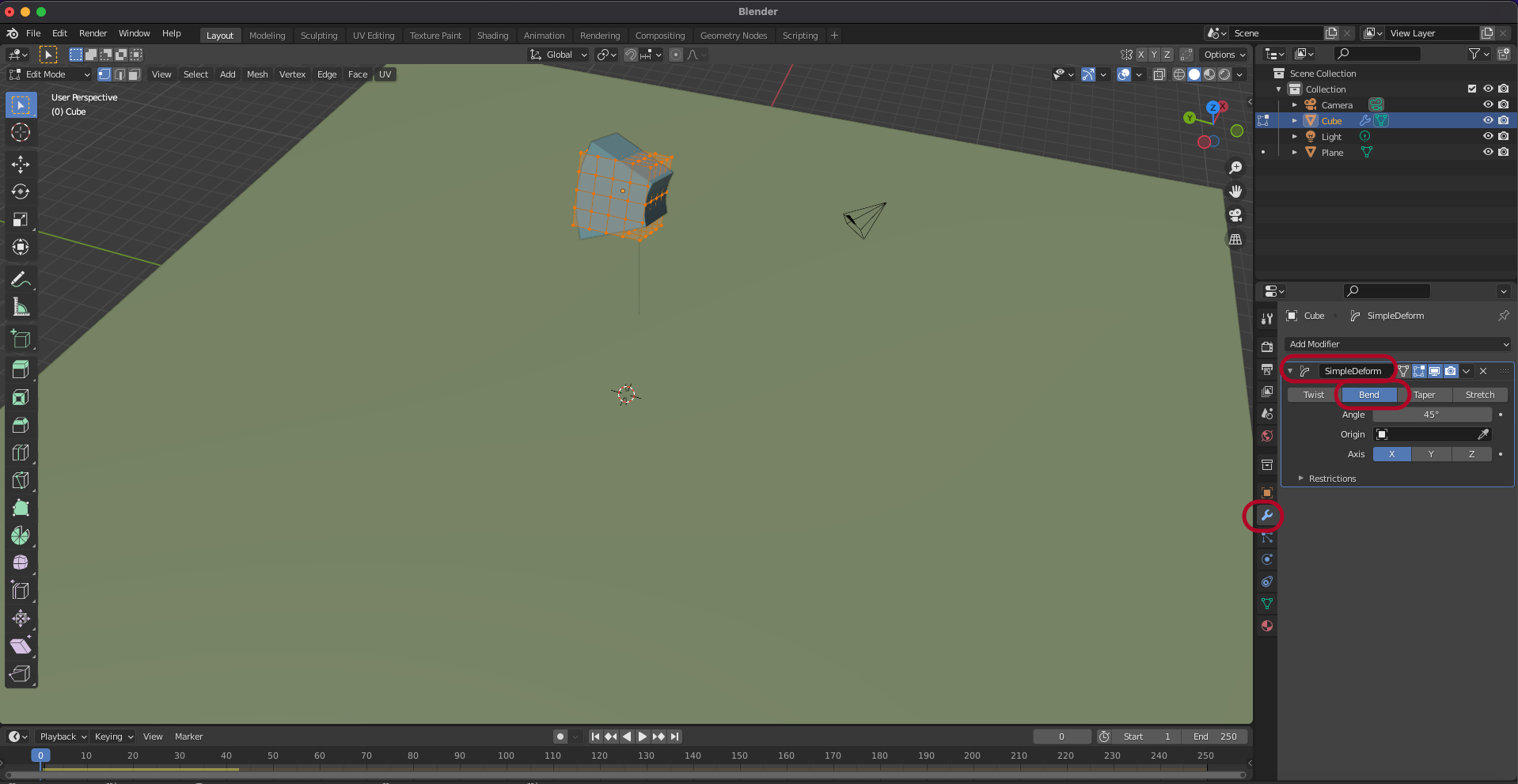The image size is (1518, 784).
Task: Click the End frame 250 field
Action: pyautogui.click(x=1215, y=737)
